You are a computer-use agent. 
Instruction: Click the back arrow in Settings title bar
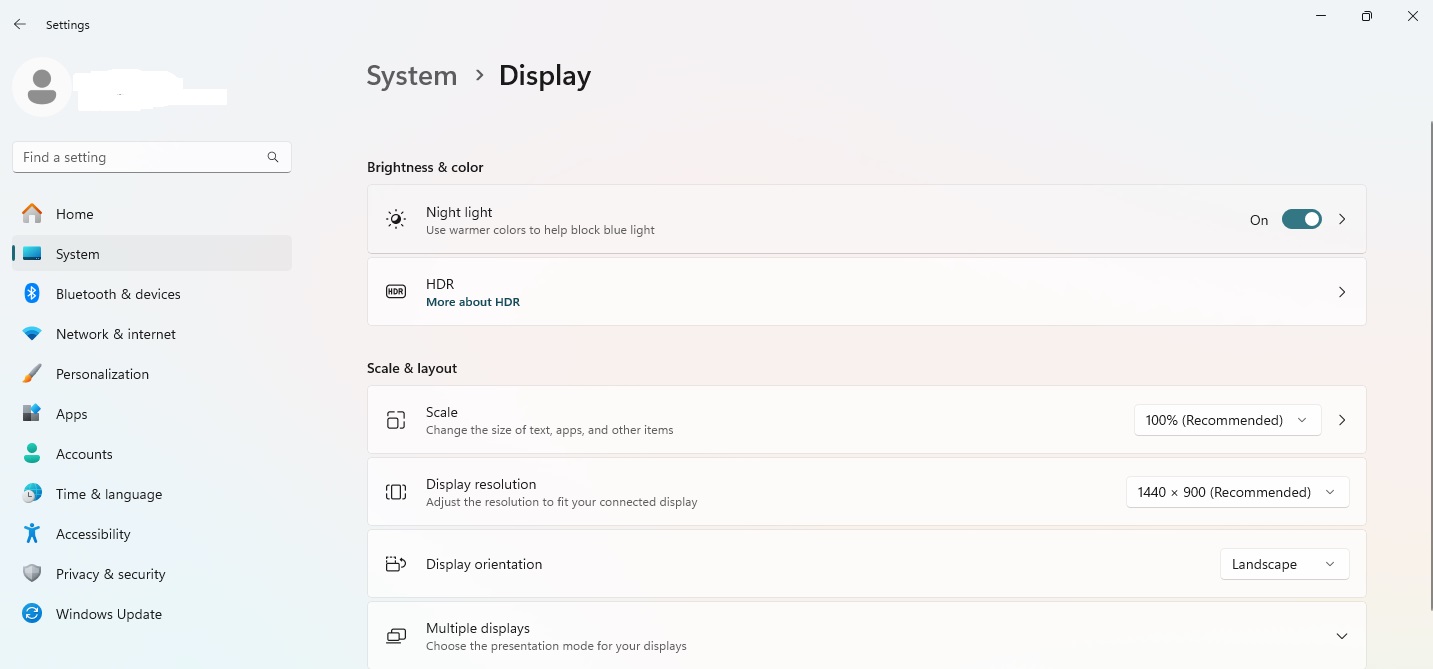pyautogui.click(x=20, y=24)
